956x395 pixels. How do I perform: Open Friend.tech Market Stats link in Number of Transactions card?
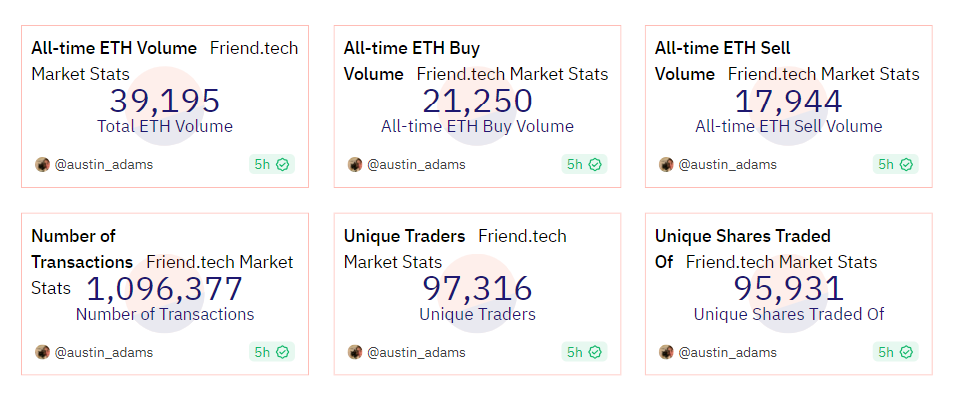point(162,275)
